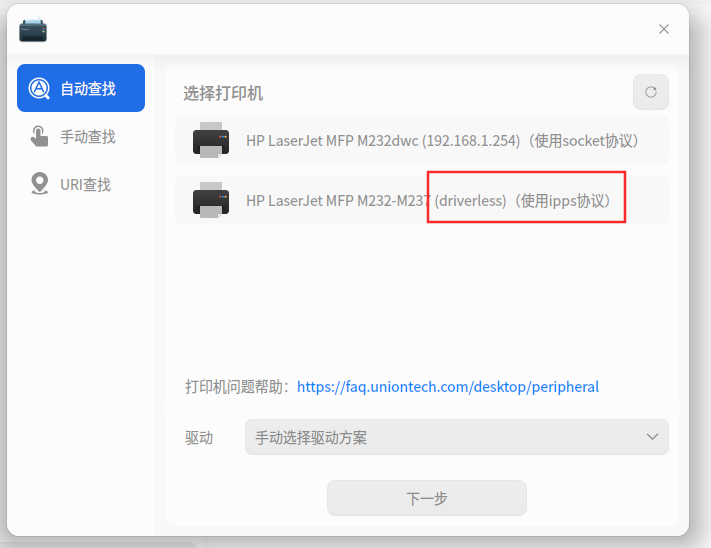
Task: Click the (使用ipps协议) label of the second printer
Action: tap(562, 200)
